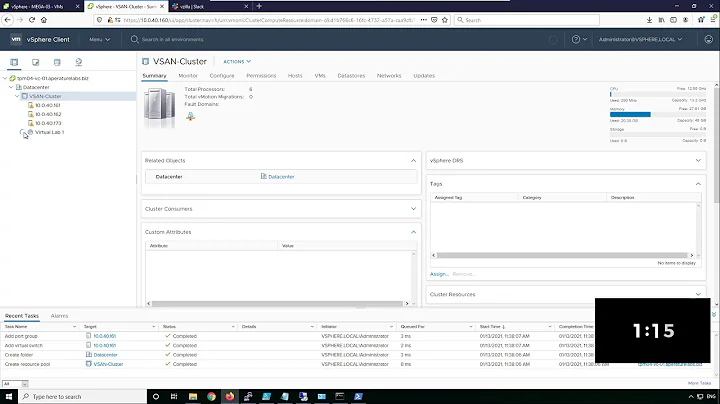Click in Search in all environments field

pos(173,39)
